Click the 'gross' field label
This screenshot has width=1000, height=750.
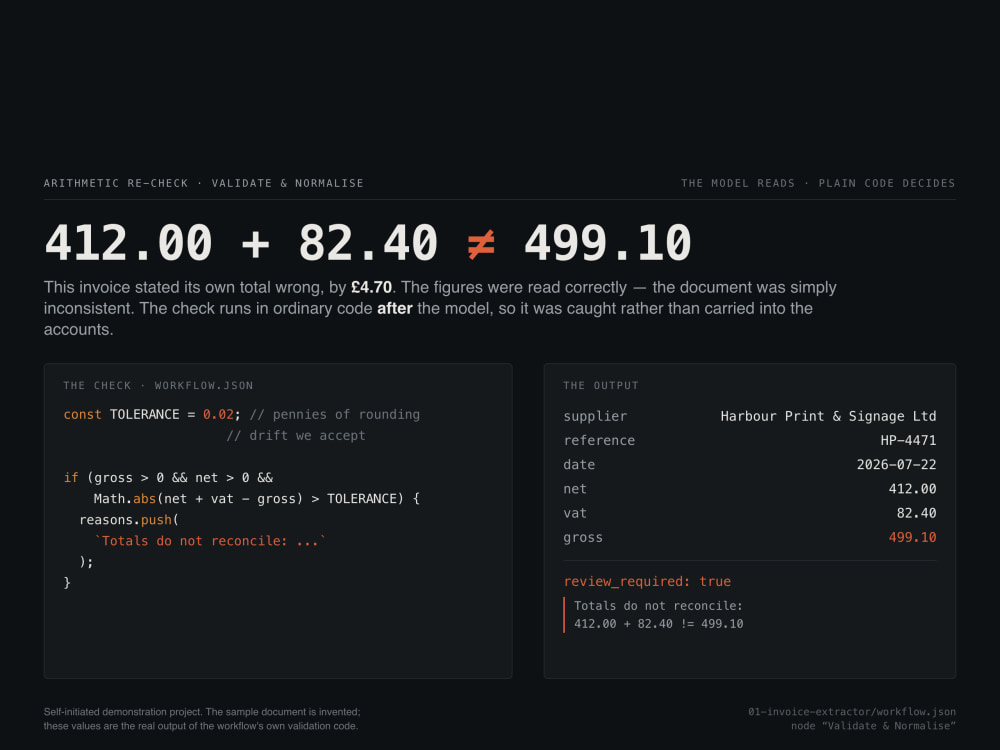pyautogui.click(x=583, y=538)
